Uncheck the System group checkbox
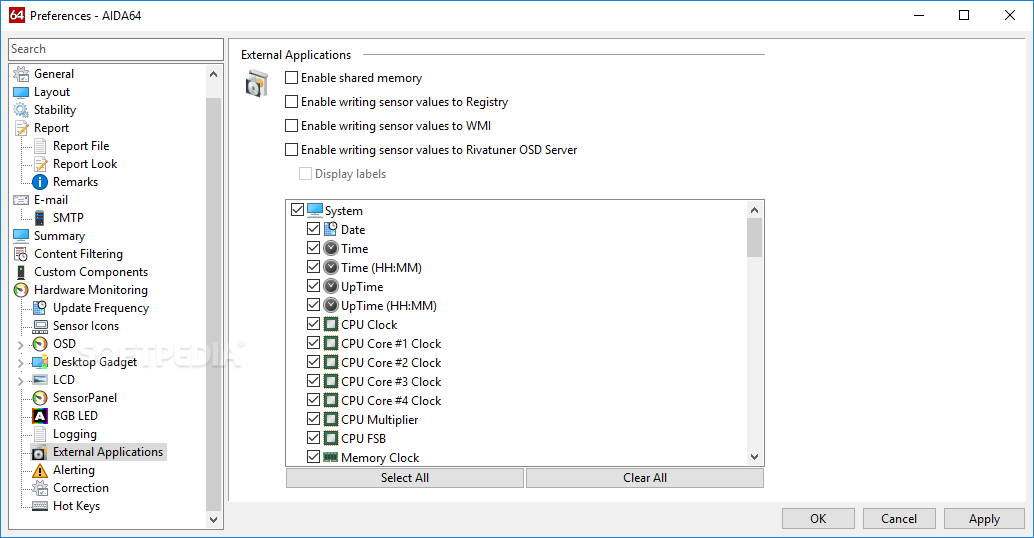This screenshot has width=1034, height=538. click(x=297, y=210)
